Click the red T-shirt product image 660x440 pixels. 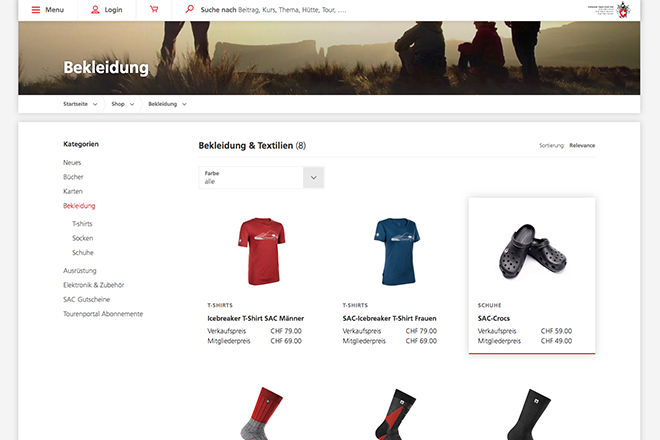pyautogui.click(x=261, y=251)
